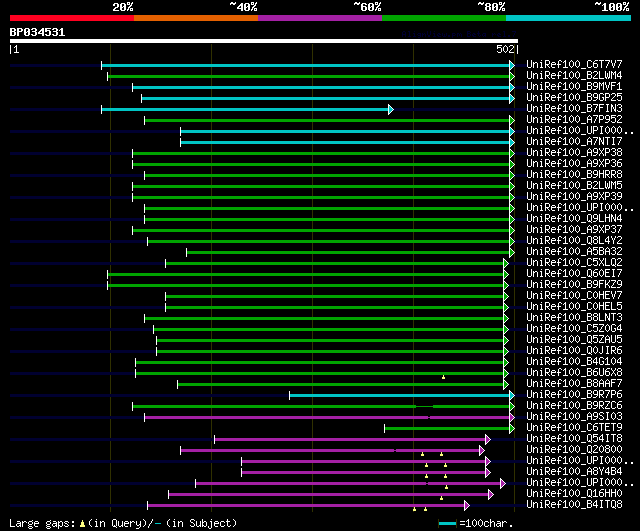640x531 pixels.
Task: Click the green arrowhead ending the A5BA32 alignment
Action: pos(512,253)
